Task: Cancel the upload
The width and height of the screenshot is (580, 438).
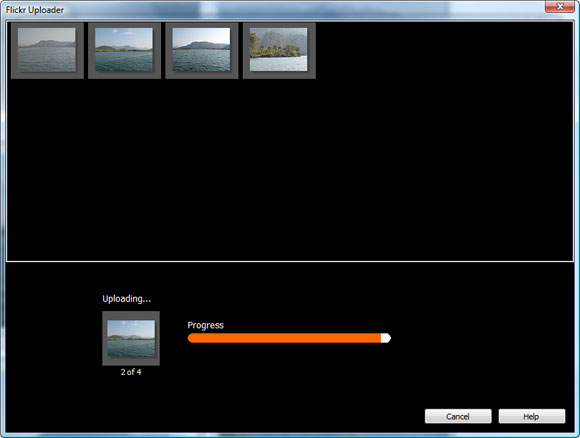Action: (458, 416)
